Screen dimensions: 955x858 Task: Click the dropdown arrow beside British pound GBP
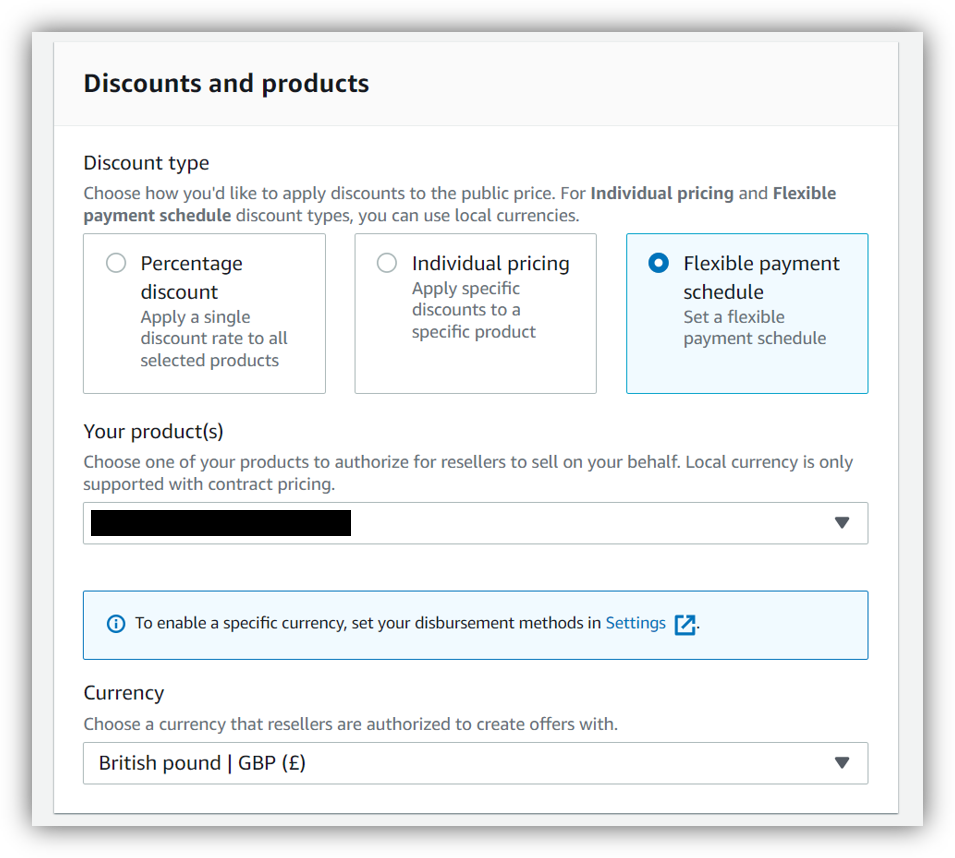[x=843, y=763]
